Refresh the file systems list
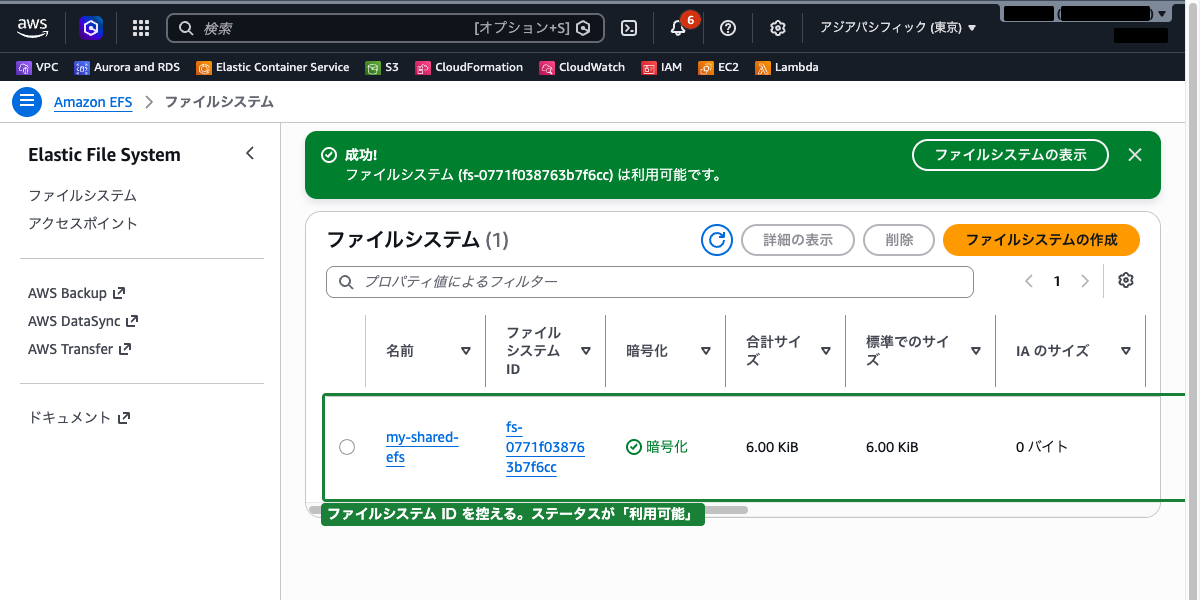Image resolution: width=1200 pixels, height=600 pixels. coord(717,240)
